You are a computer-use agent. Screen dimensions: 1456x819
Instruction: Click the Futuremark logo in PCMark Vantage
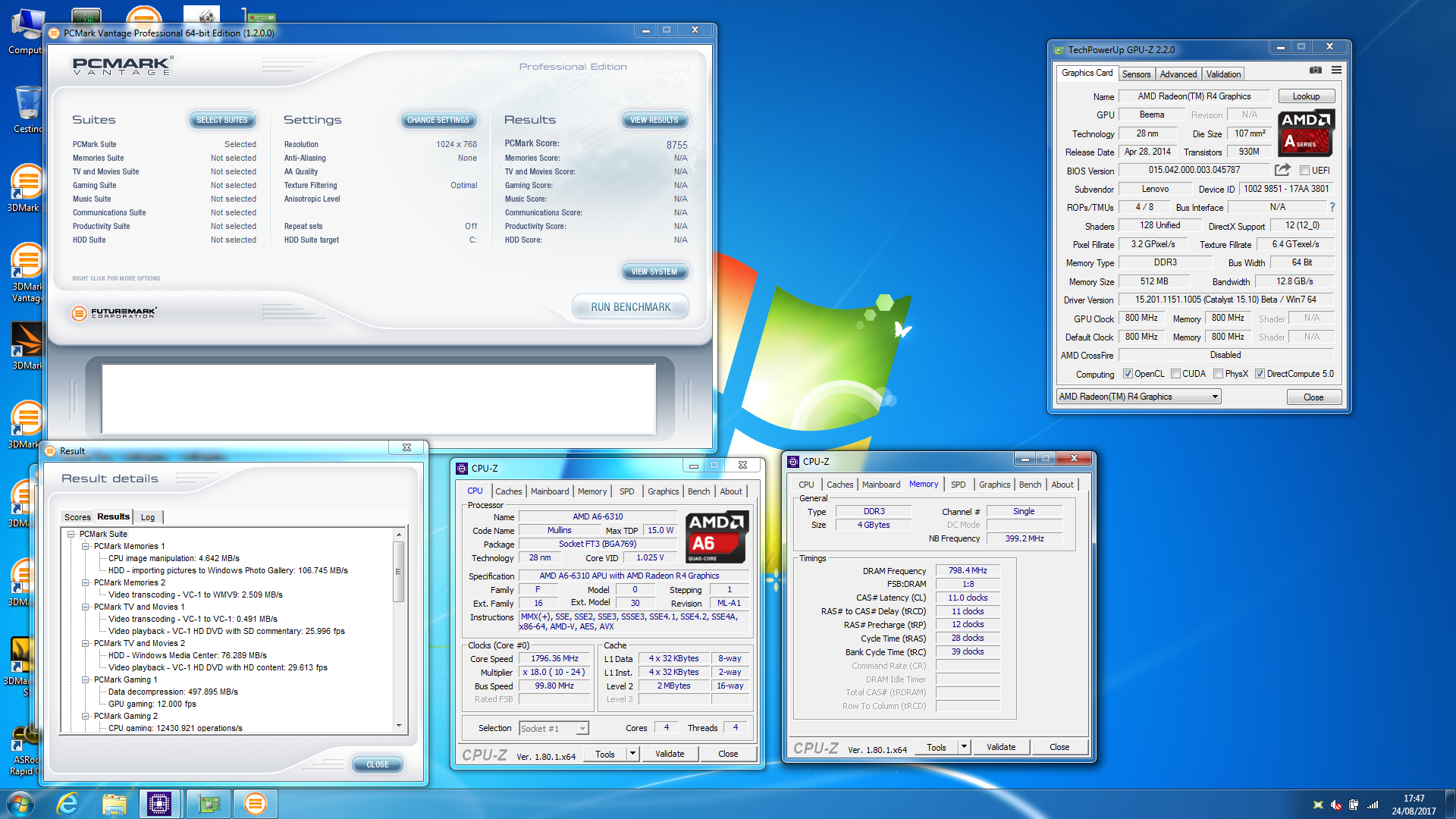[114, 312]
